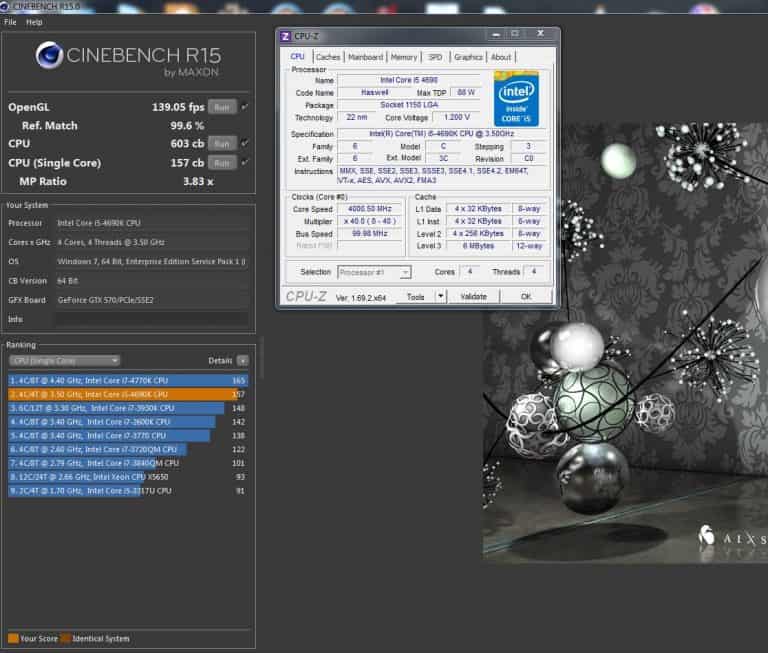
Task: Click the Identical System legend swatch
Action: point(65,638)
